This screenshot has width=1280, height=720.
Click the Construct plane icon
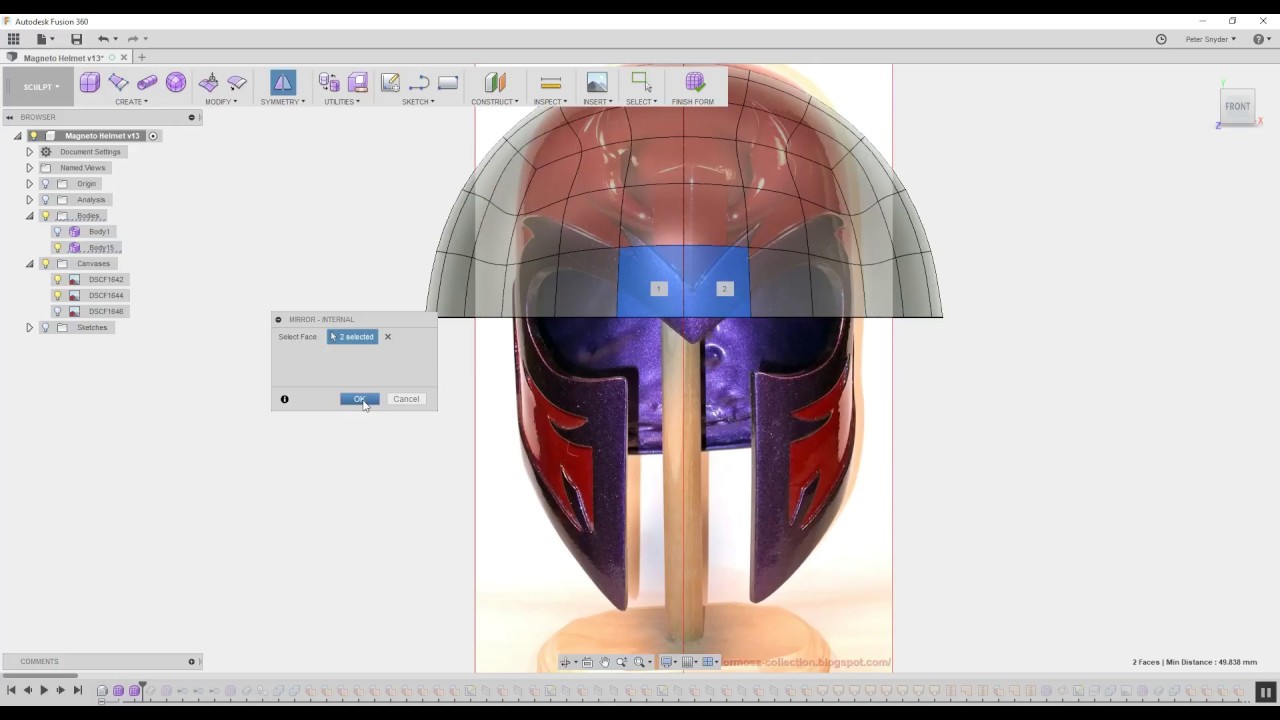(495, 83)
